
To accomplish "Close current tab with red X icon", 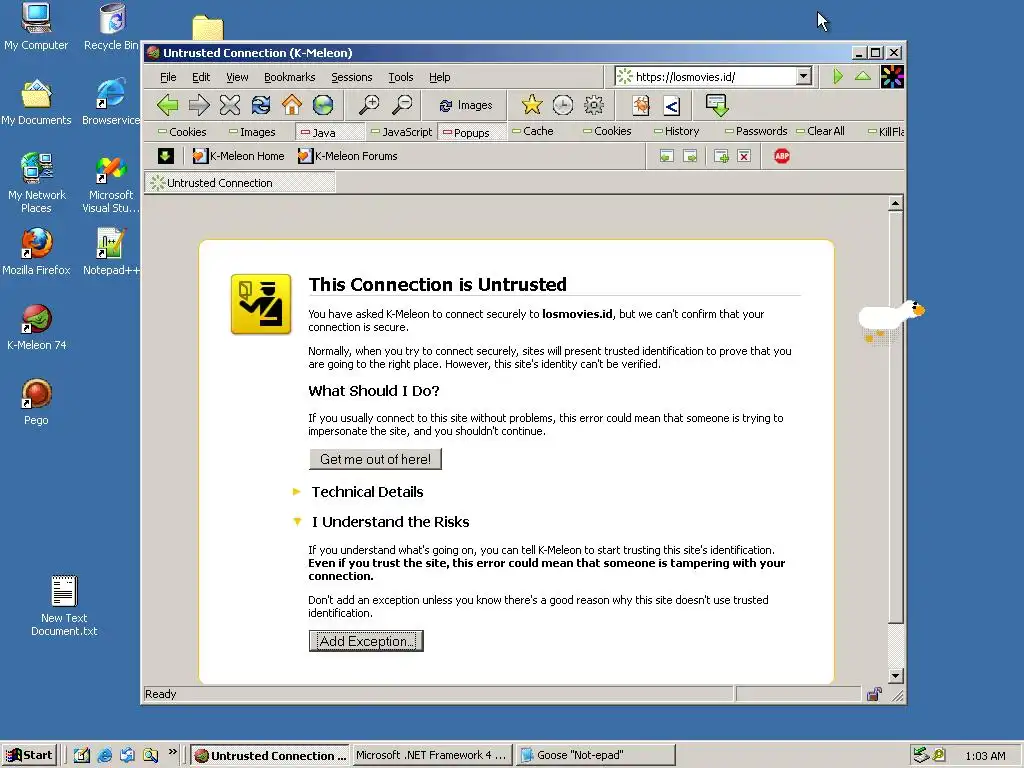I will coord(744,156).
